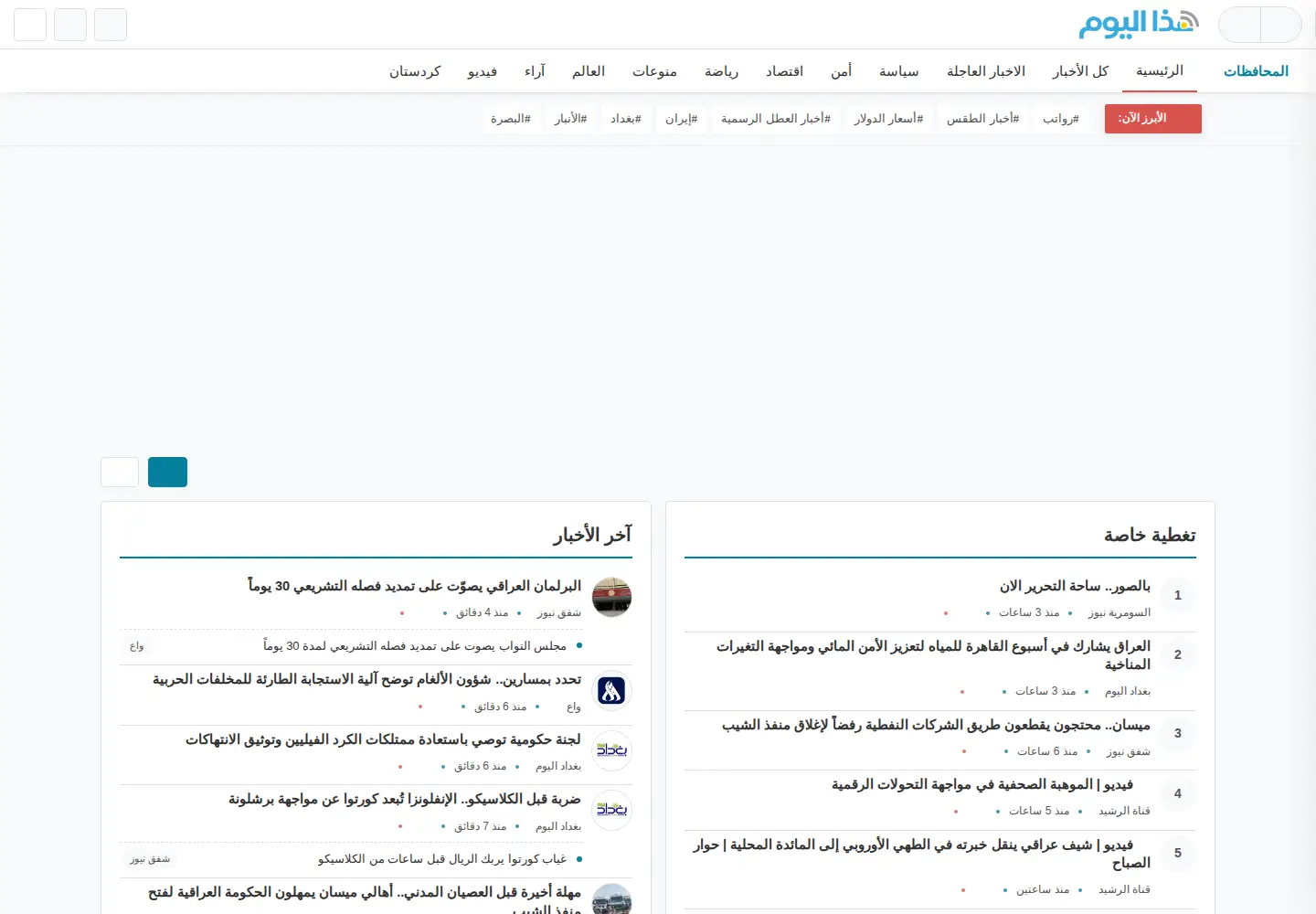Go to رياضة section
This screenshot has width=1316, height=914.
coord(721,71)
